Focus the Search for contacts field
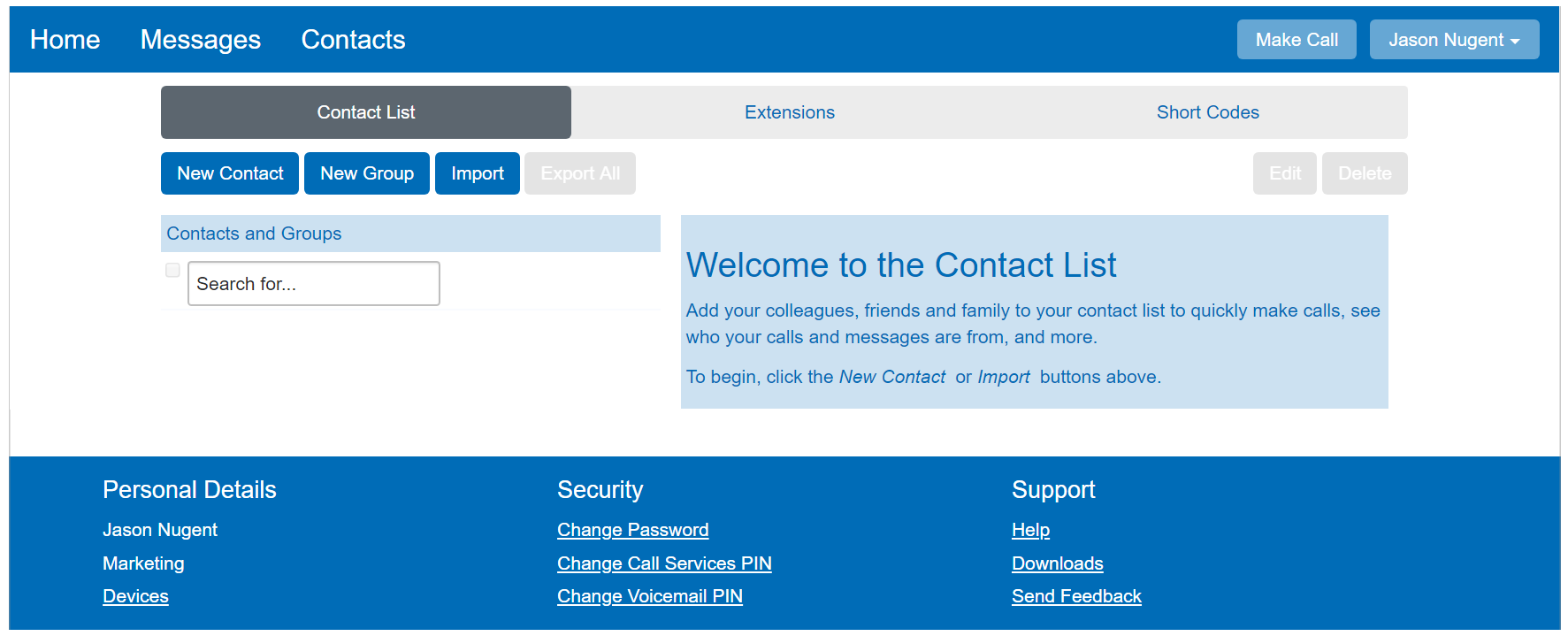The image size is (1568, 636). pos(313,284)
